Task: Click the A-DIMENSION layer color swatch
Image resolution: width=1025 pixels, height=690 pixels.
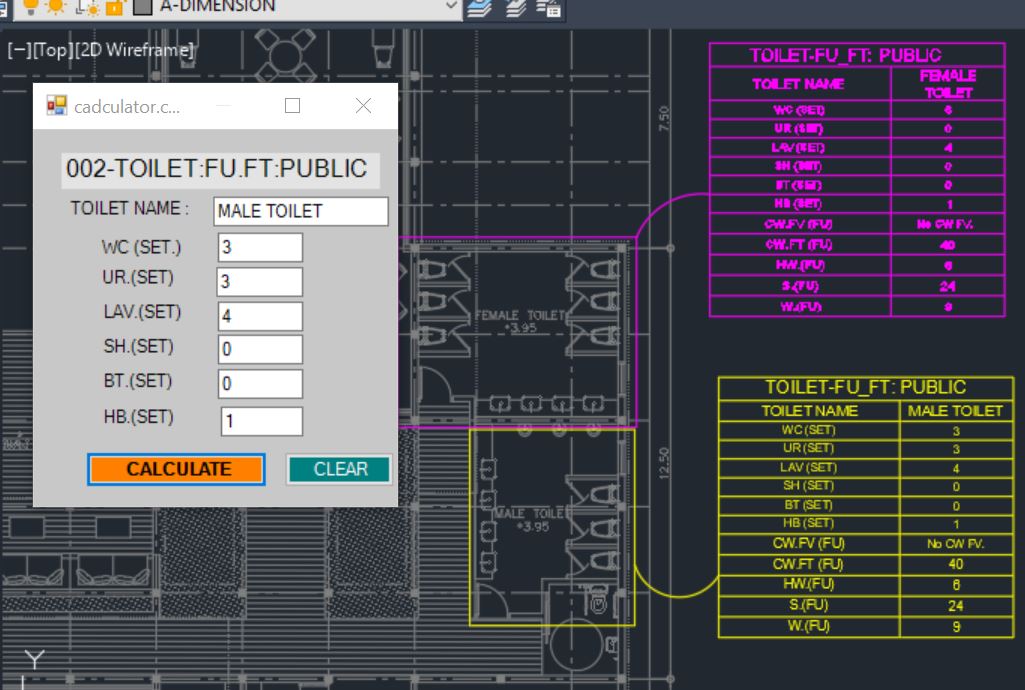Action: coord(142,7)
